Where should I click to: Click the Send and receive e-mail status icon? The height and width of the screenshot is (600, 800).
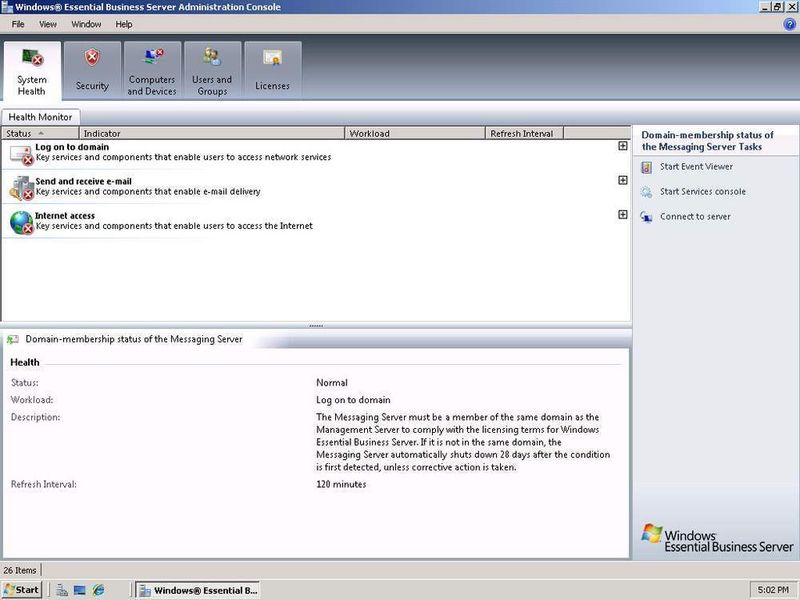click(x=21, y=188)
